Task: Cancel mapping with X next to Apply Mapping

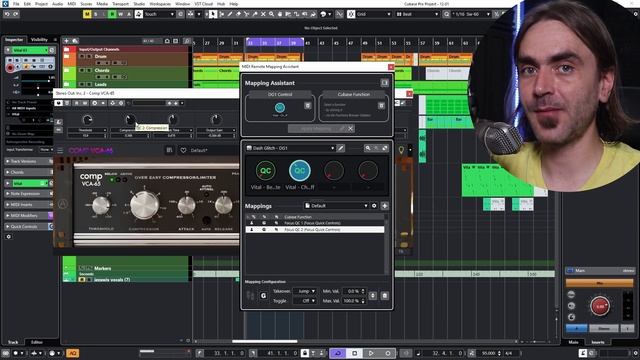Action: 350,129
